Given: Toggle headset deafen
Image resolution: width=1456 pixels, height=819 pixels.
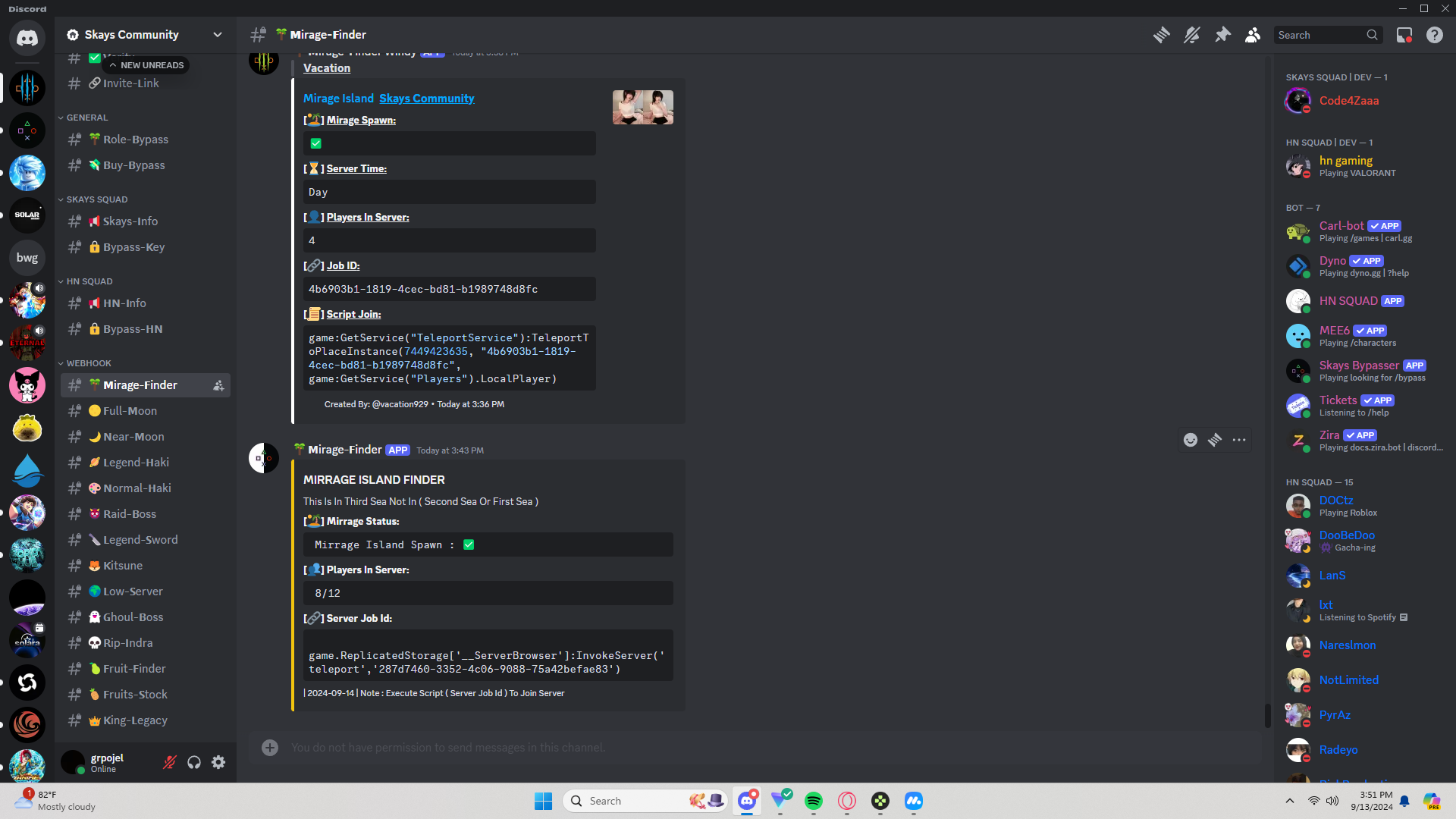Looking at the screenshot, I should pos(194,762).
